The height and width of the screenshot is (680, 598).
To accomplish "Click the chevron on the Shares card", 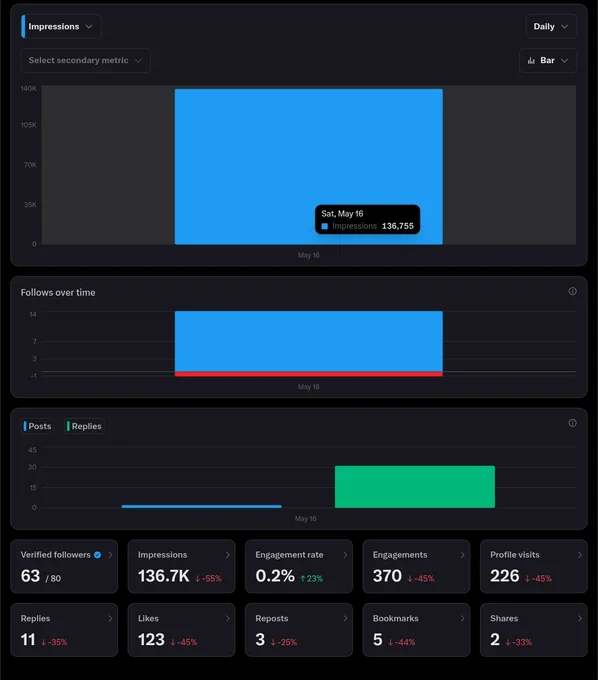I will tap(580, 618).
